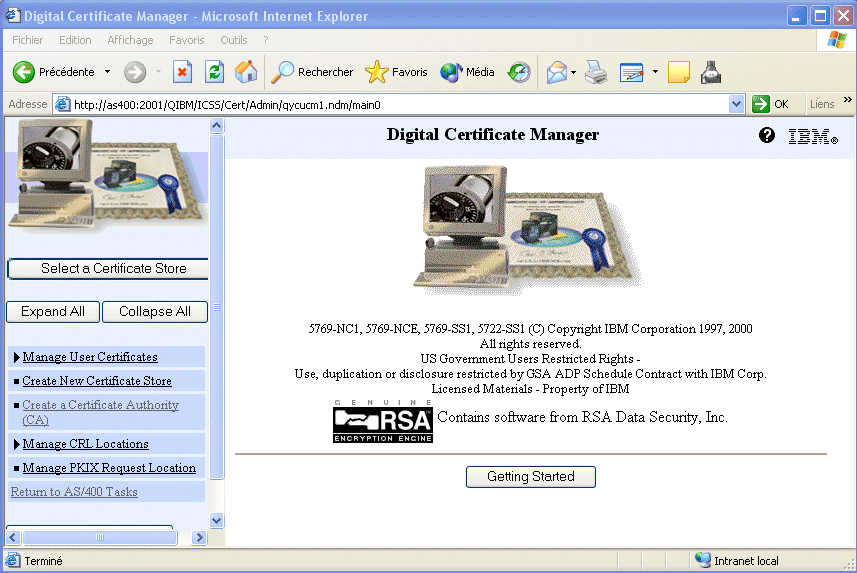Click the Expand All button
The image size is (857, 573).
point(53,312)
